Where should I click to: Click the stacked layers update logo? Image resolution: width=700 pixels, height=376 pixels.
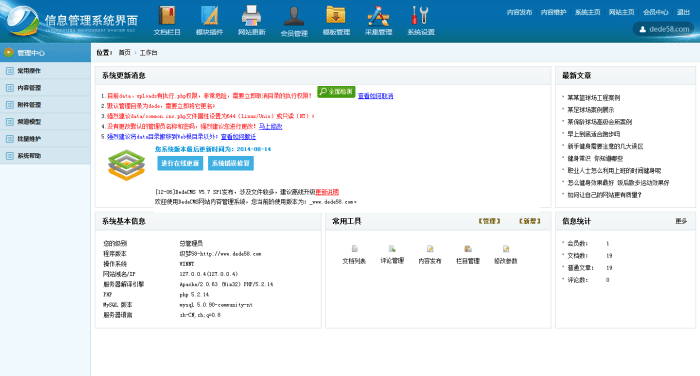point(127,165)
